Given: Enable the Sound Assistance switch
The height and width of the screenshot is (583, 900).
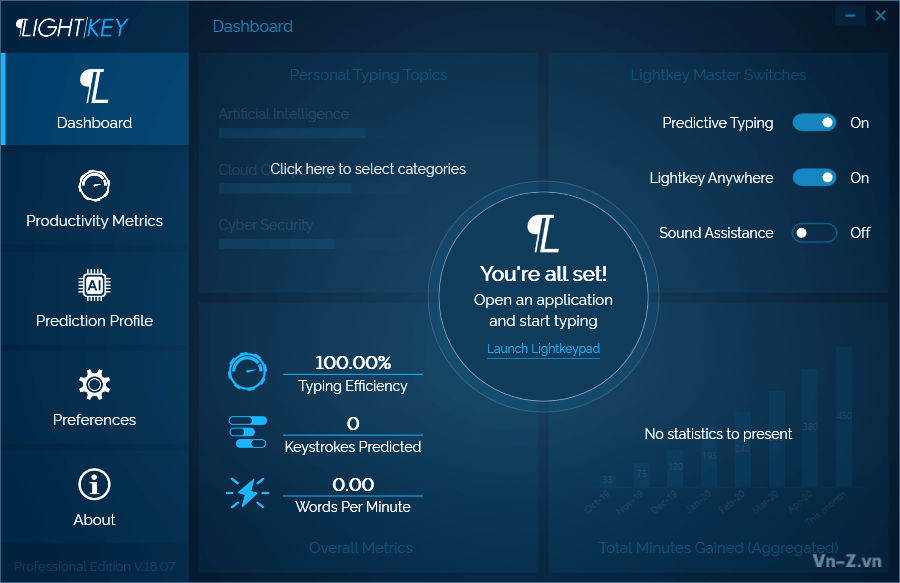Looking at the screenshot, I should tap(814, 233).
